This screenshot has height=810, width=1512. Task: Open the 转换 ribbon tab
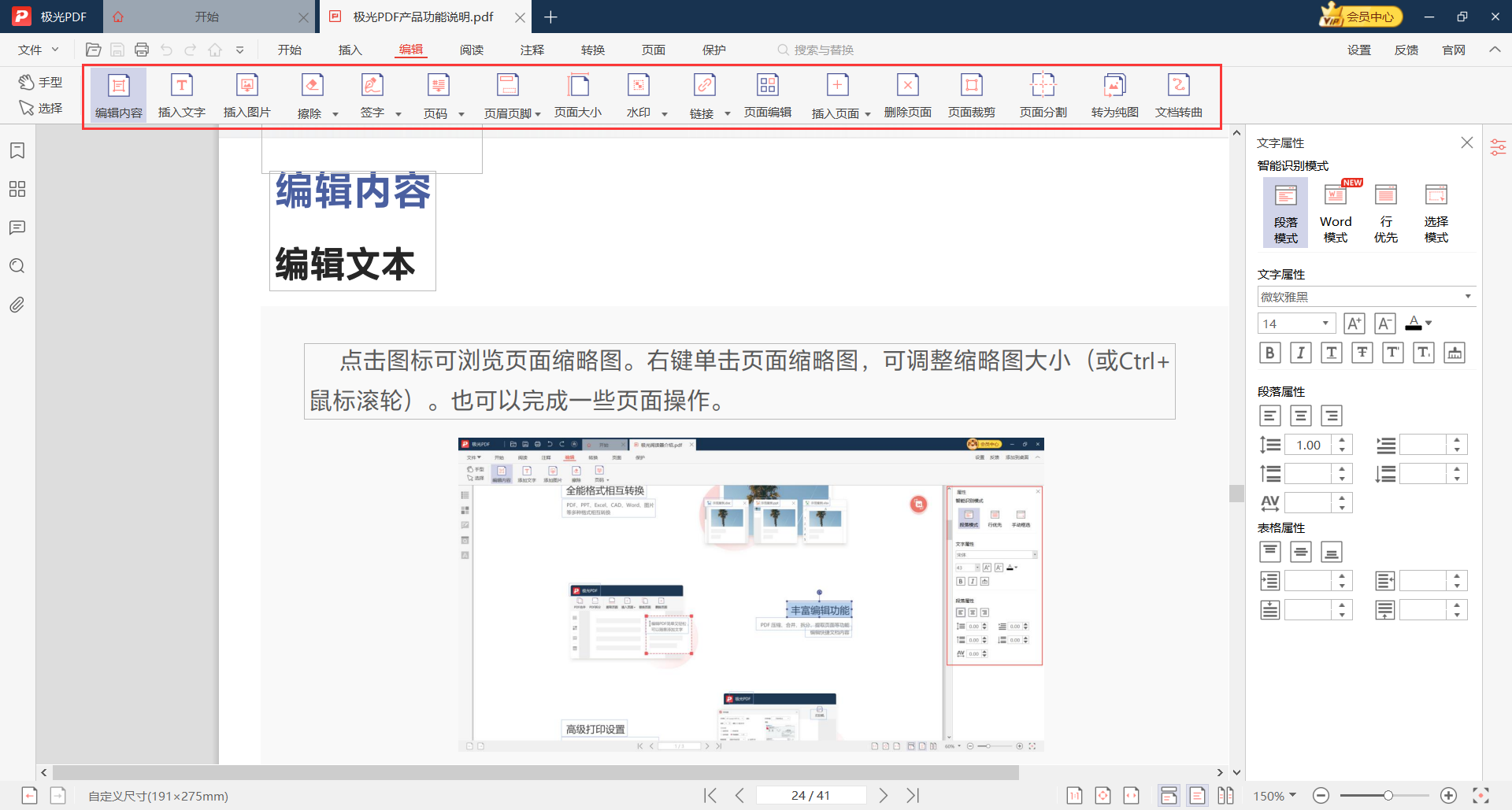click(x=592, y=49)
